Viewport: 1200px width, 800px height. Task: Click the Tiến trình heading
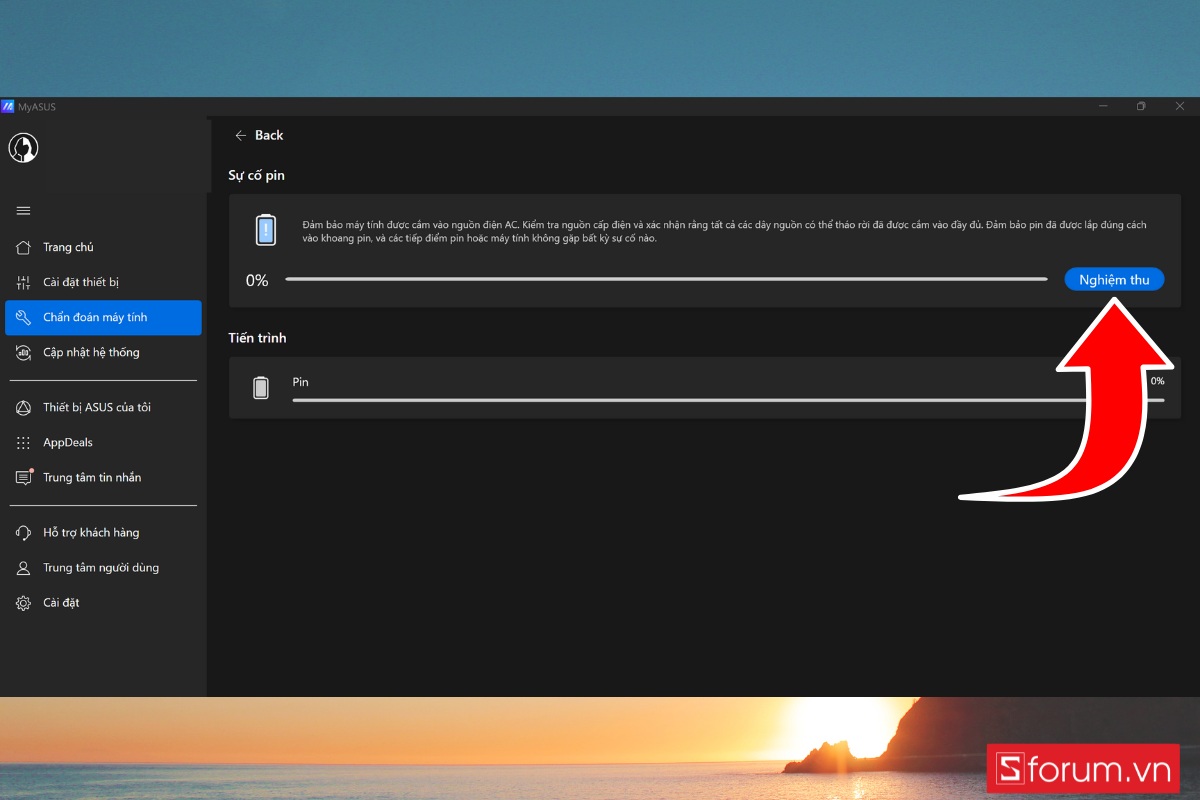coord(257,338)
